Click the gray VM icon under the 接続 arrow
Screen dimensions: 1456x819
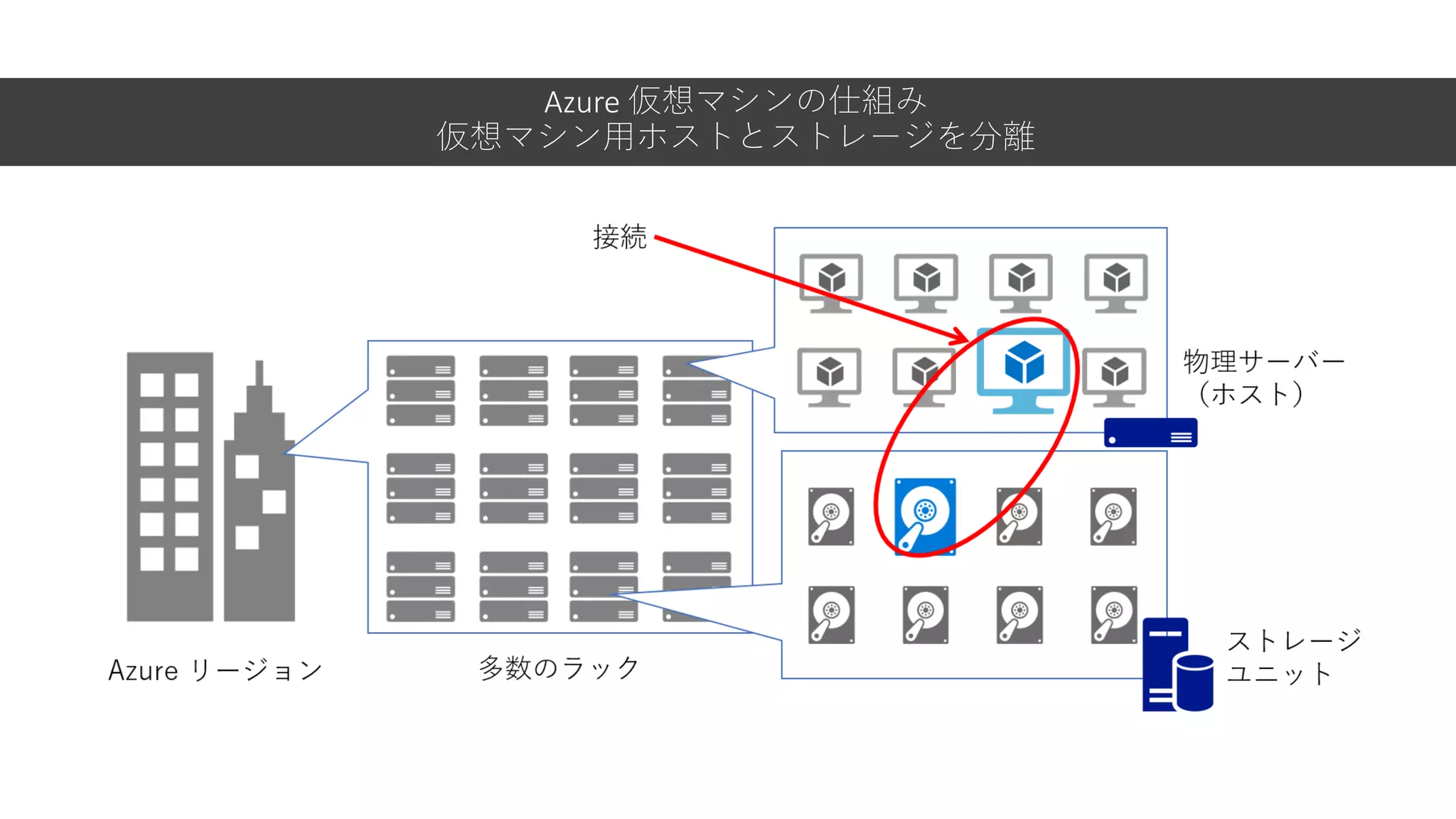[x=831, y=283]
